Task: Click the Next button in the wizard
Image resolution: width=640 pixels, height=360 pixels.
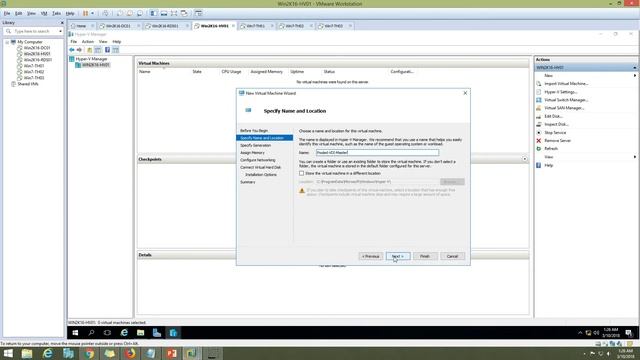Action: pyautogui.click(x=398, y=256)
